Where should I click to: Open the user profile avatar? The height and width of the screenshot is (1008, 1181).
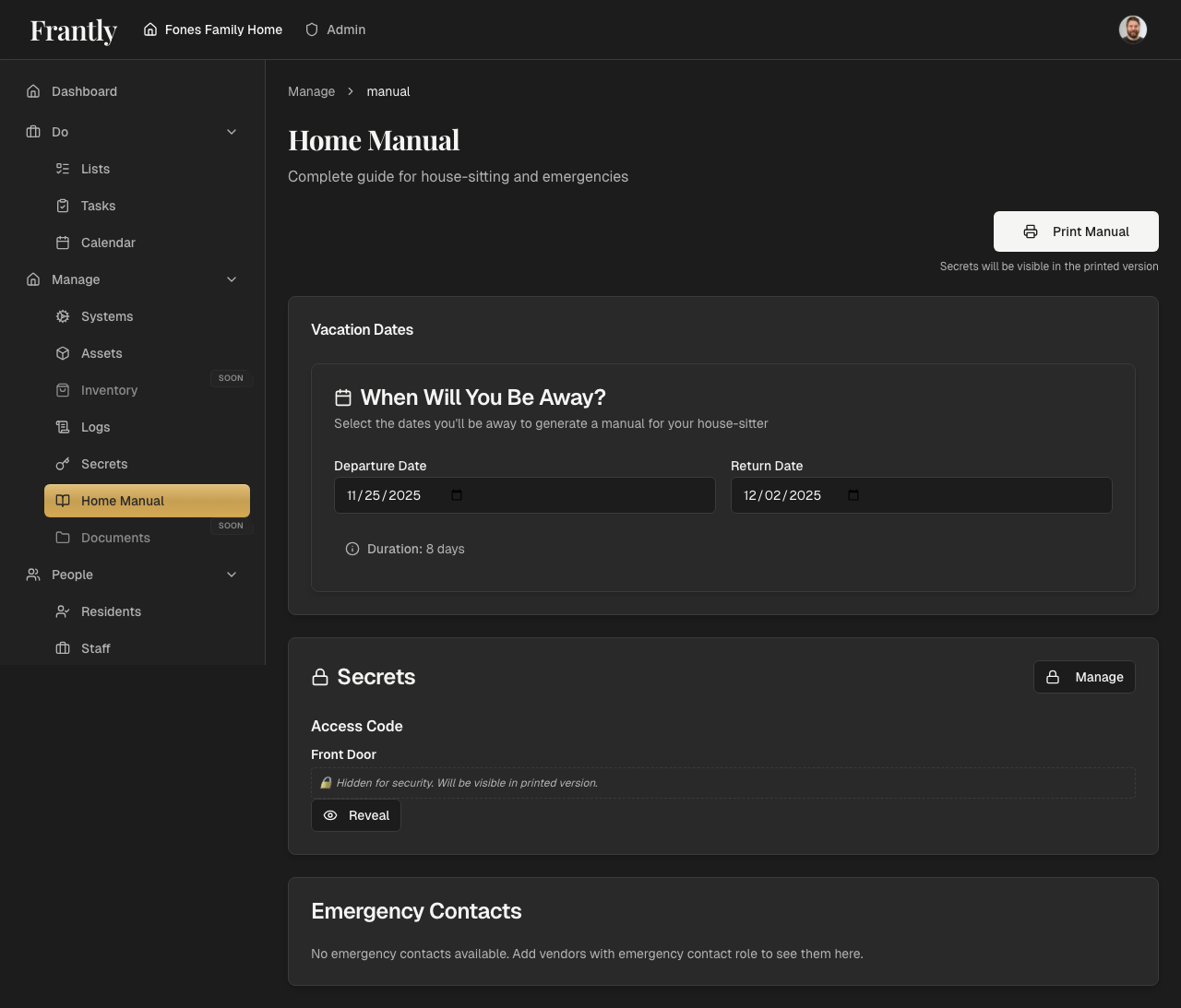(1132, 30)
